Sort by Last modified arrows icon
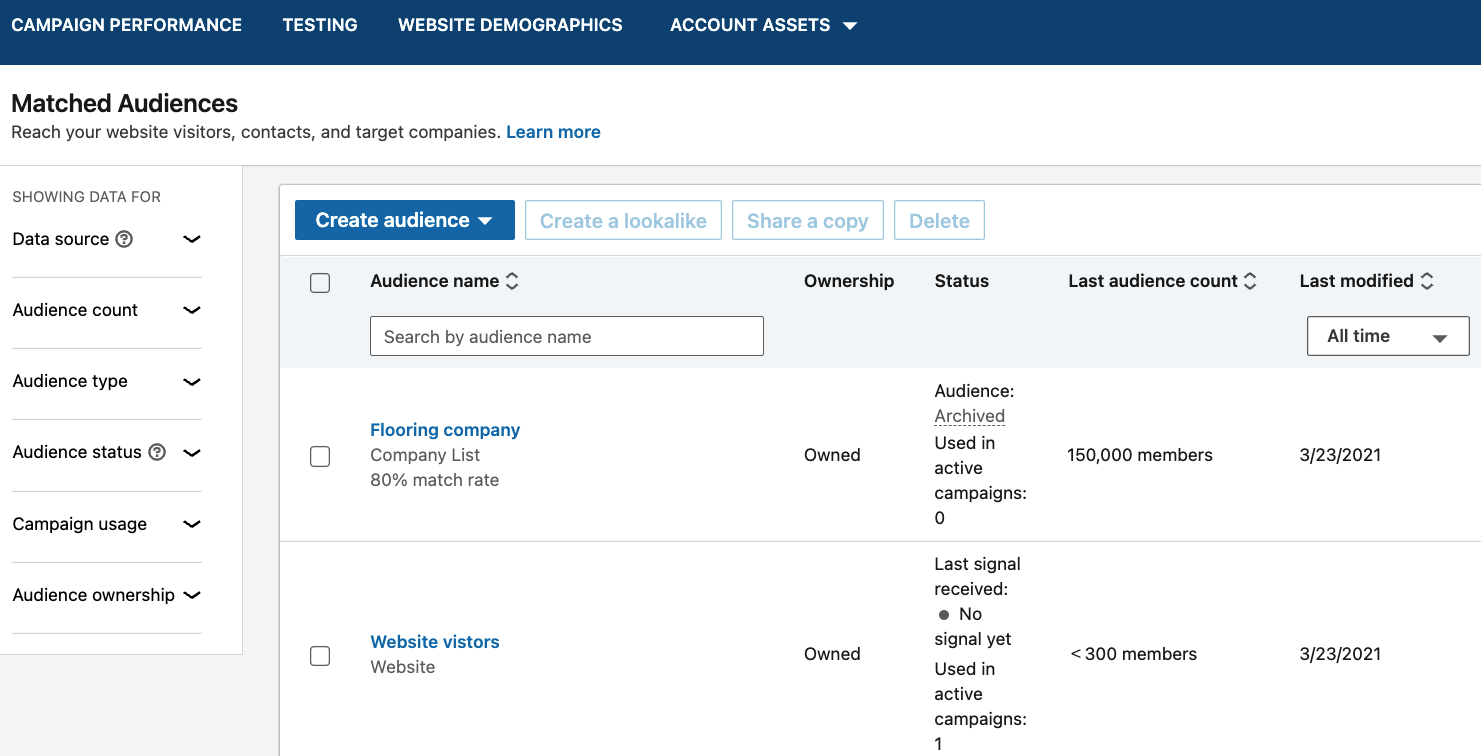The height and width of the screenshot is (756, 1481). click(1427, 281)
